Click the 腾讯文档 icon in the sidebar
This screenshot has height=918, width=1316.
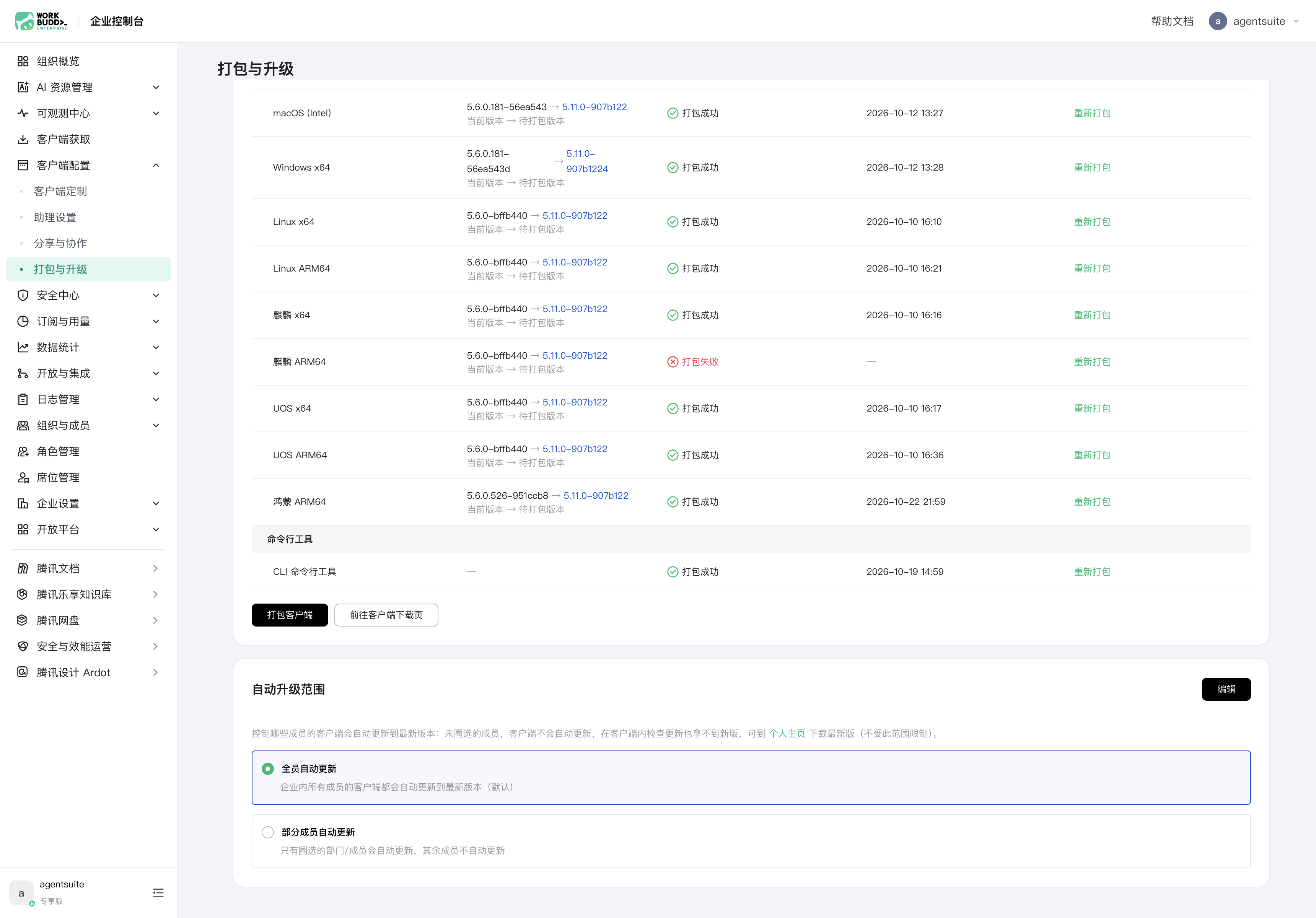click(x=23, y=568)
